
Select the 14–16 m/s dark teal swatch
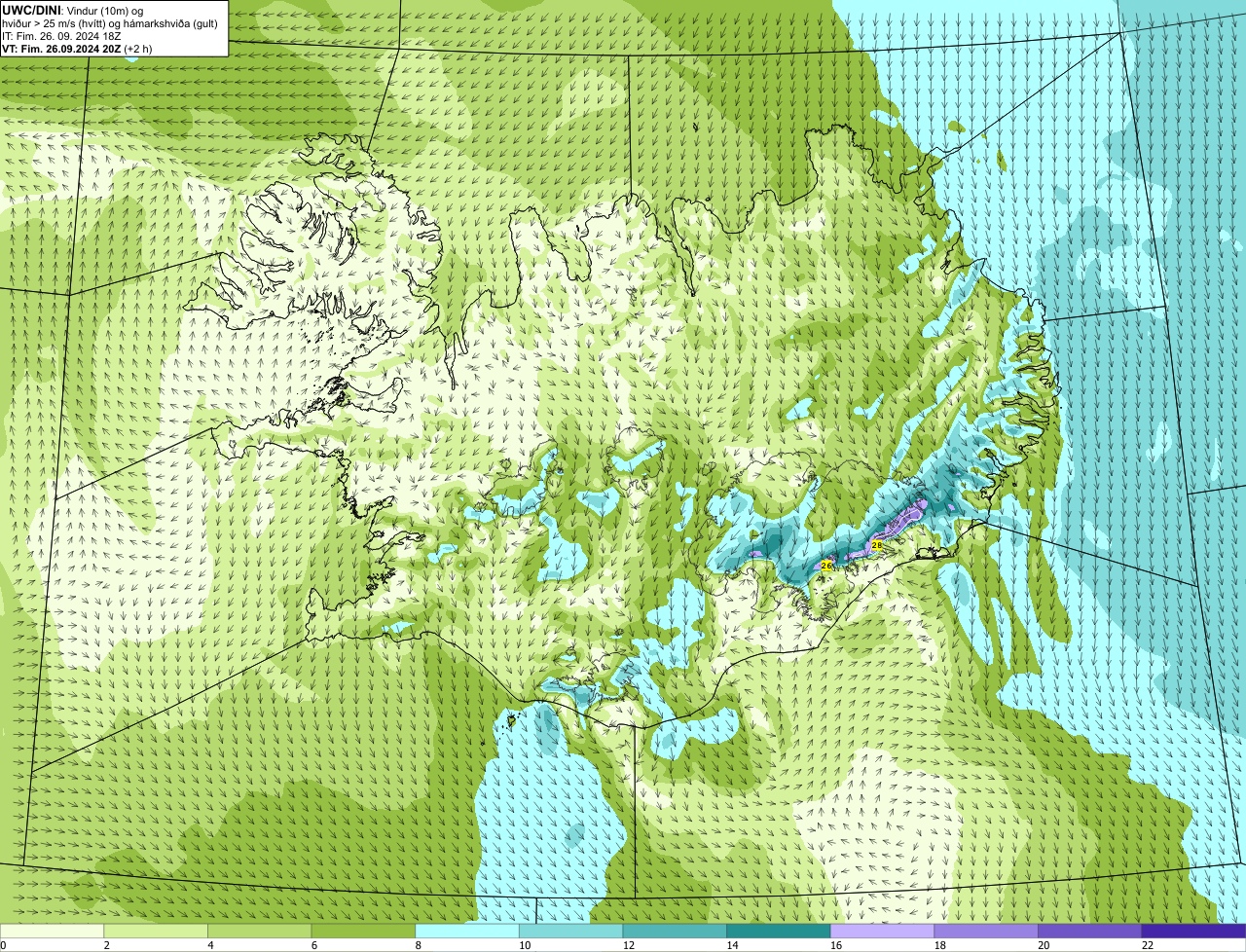779,931
